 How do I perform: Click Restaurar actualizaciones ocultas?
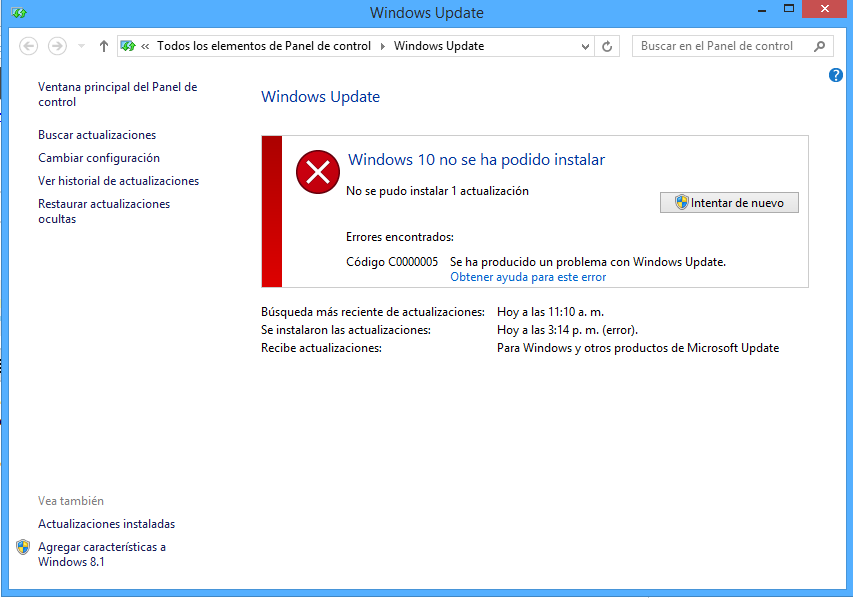point(104,211)
